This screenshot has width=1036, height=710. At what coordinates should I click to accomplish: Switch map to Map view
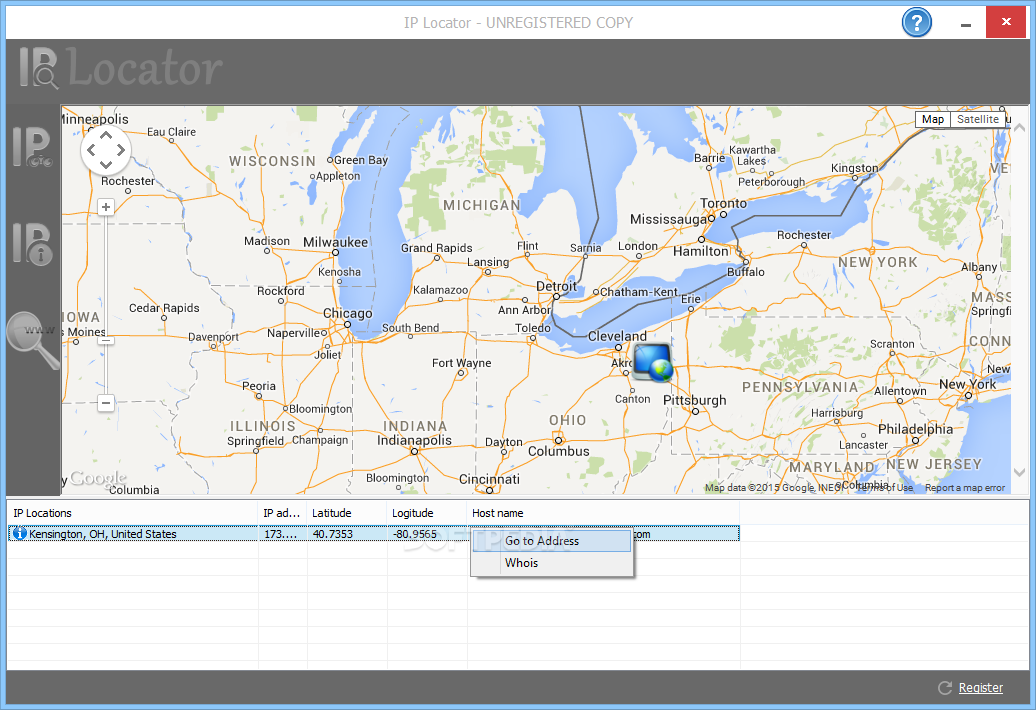pyautogui.click(x=932, y=119)
